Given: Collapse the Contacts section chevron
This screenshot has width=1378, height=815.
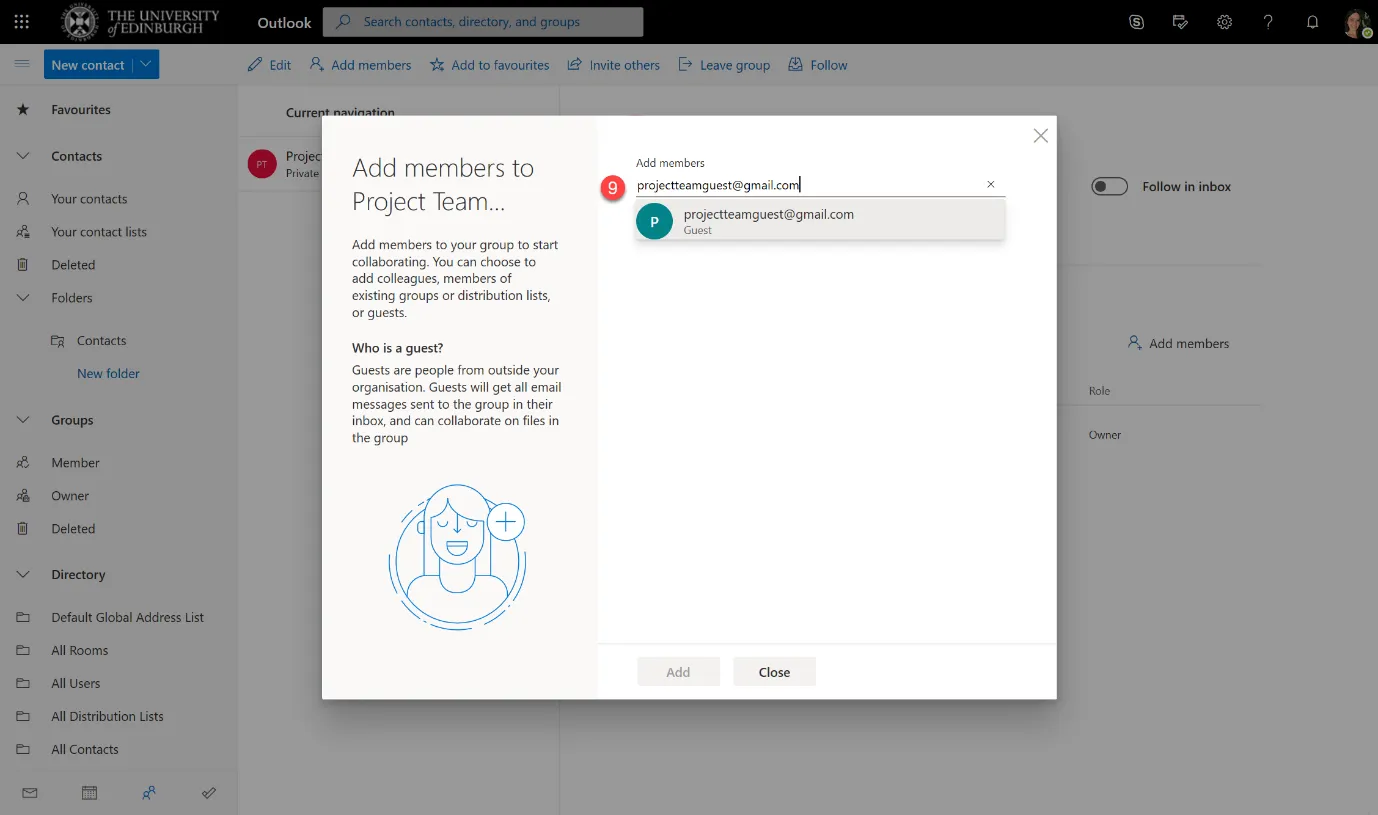Looking at the screenshot, I should (x=22, y=156).
